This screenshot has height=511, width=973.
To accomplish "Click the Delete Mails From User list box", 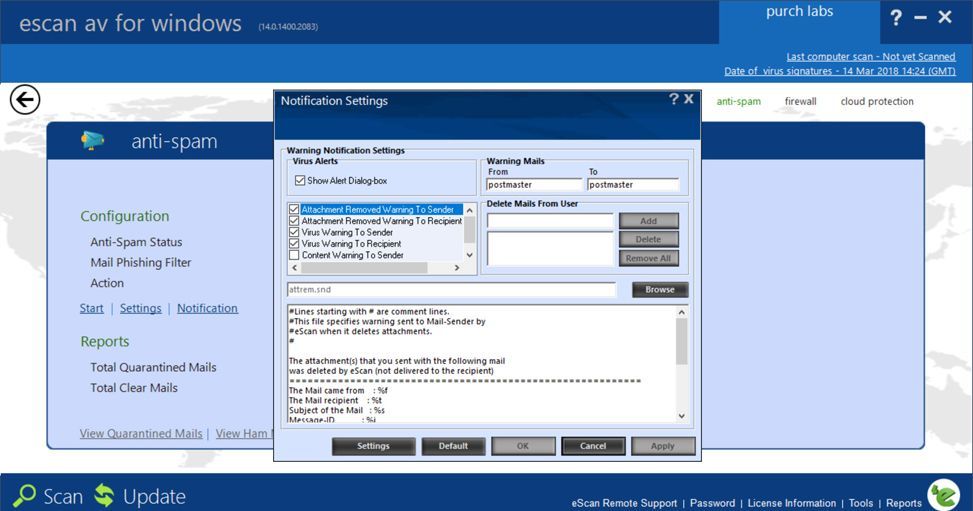I will coord(550,248).
